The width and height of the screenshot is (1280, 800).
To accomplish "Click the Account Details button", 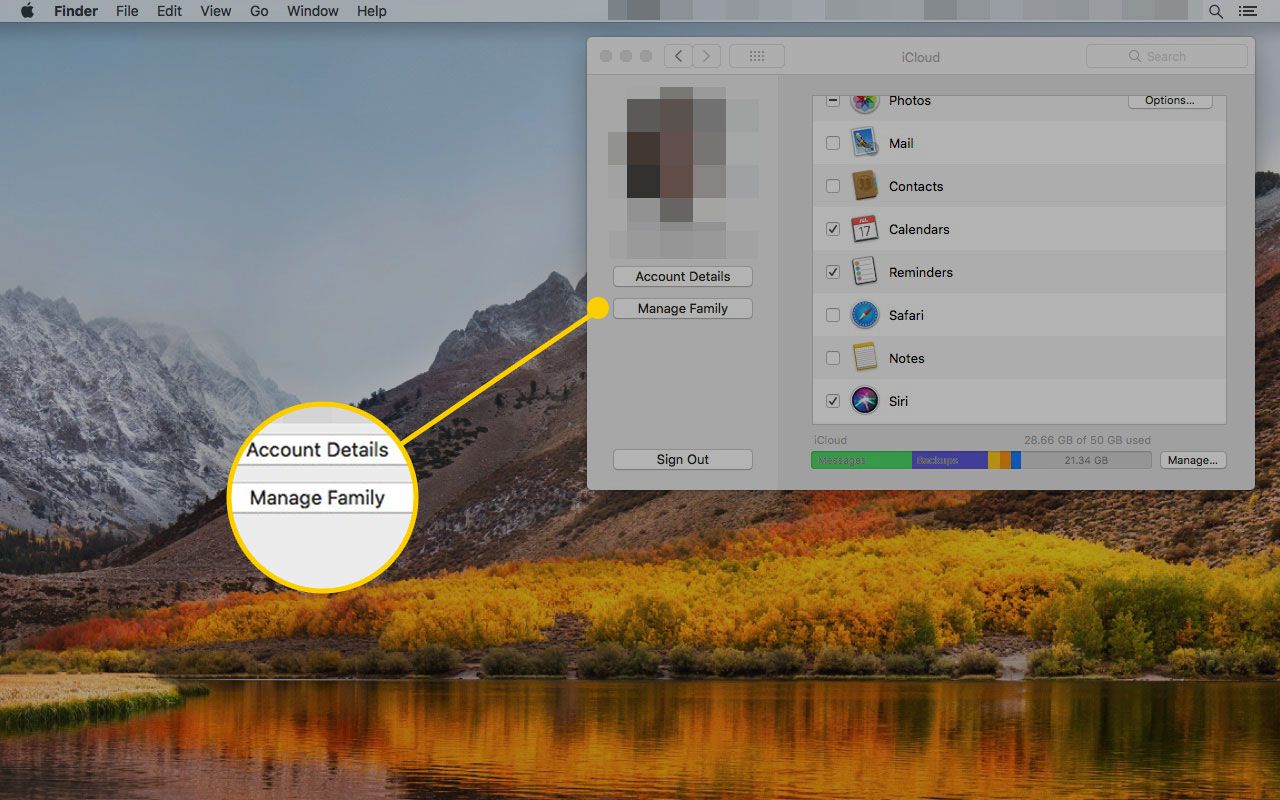I will click(683, 276).
